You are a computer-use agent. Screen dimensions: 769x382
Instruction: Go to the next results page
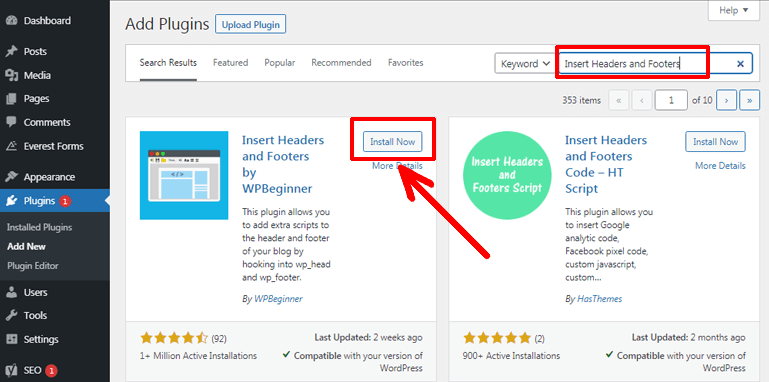click(726, 100)
